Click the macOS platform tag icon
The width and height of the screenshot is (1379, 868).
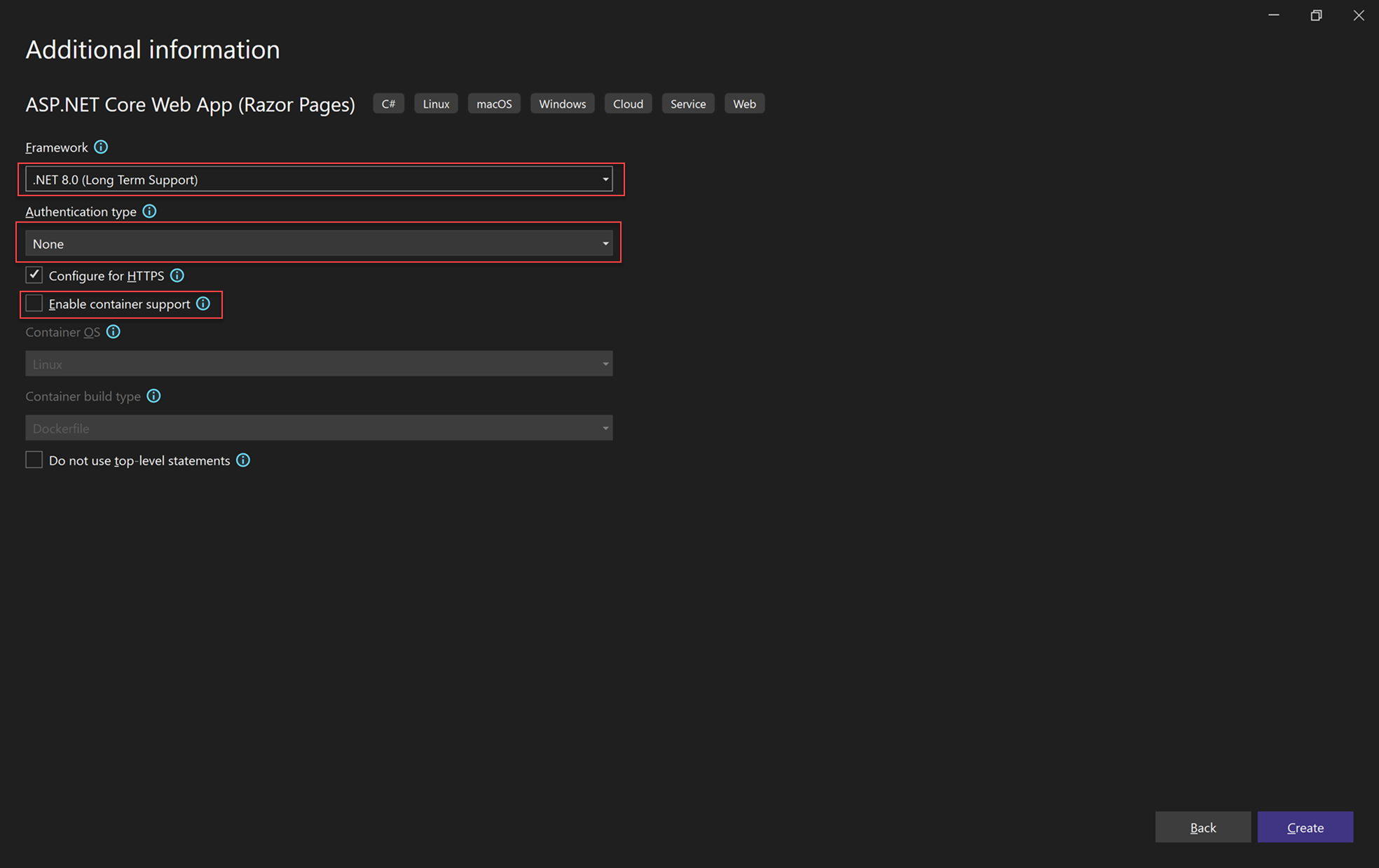pos(495,103)
